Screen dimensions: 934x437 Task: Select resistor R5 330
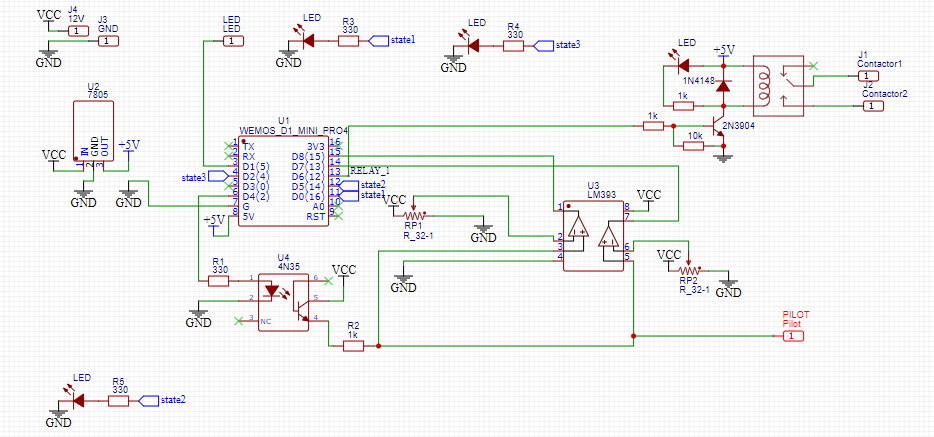click(118, 401)
